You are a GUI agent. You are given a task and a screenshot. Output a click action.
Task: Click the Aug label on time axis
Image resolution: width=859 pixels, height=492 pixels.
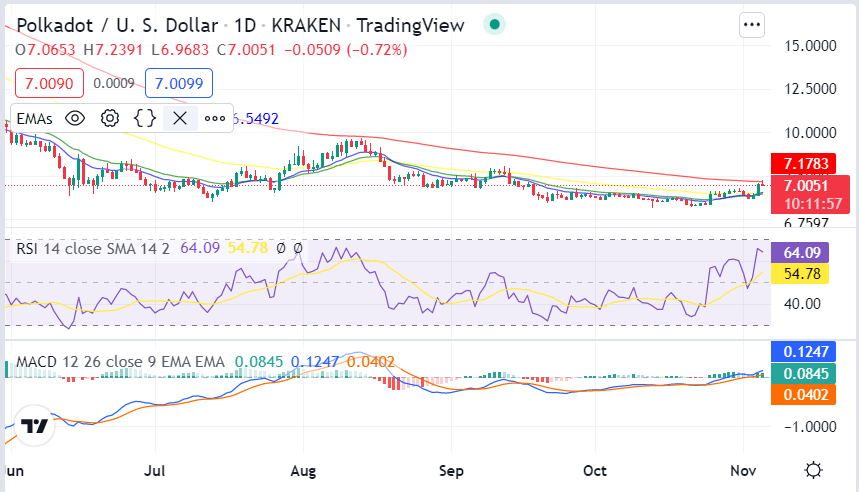(303, 471)
